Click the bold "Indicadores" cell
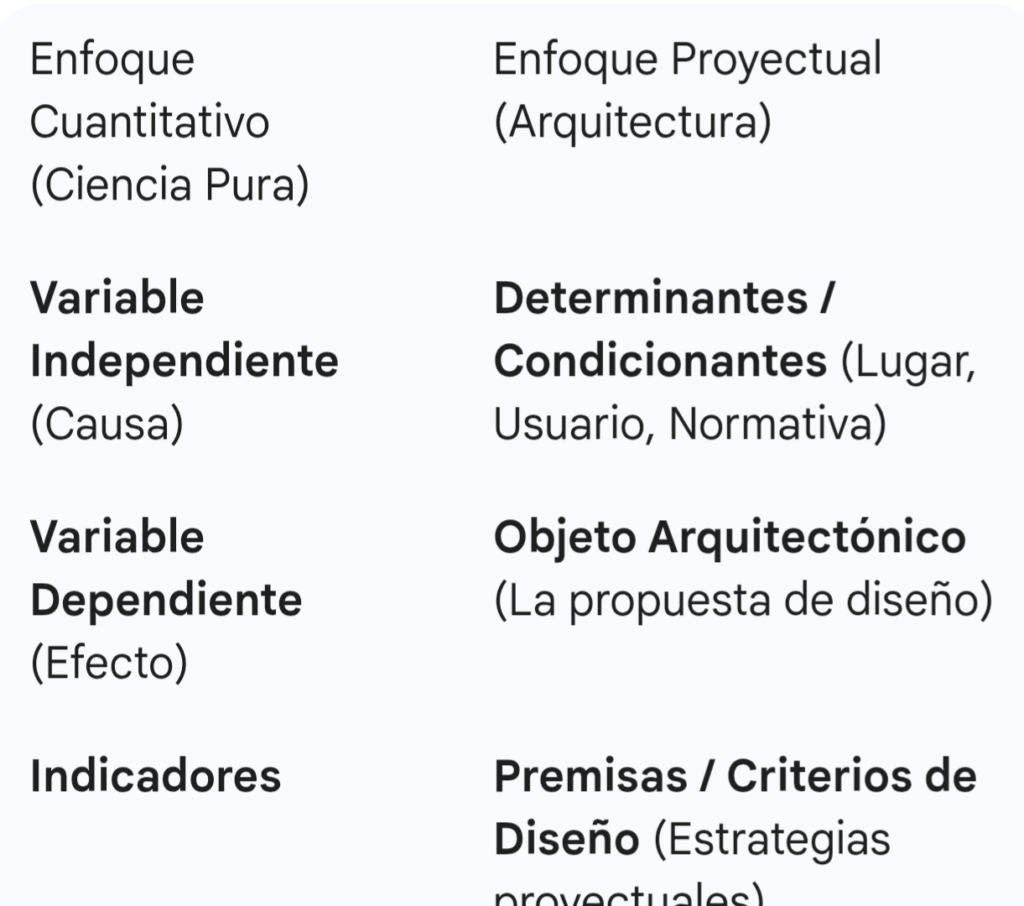This screenshot has height=906, width=1024. (x=155, y=776)
